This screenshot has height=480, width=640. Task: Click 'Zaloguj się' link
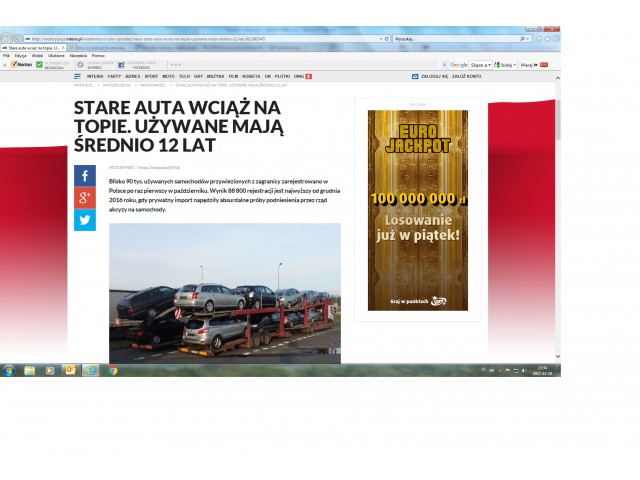click(434, 76)
